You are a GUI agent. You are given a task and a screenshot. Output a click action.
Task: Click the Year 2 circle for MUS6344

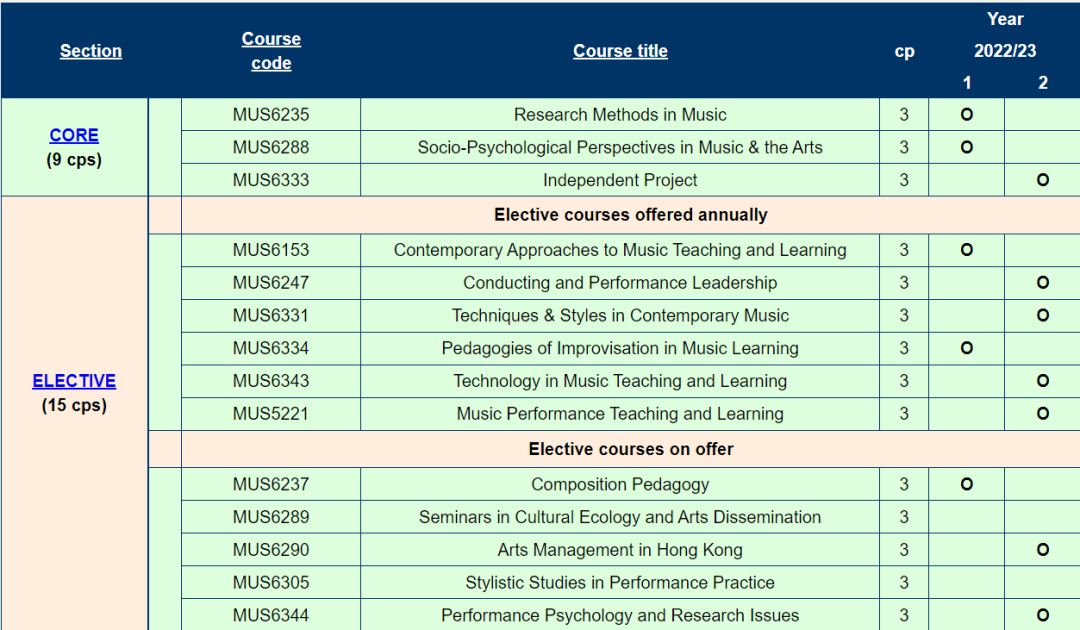click(1043, 616)
